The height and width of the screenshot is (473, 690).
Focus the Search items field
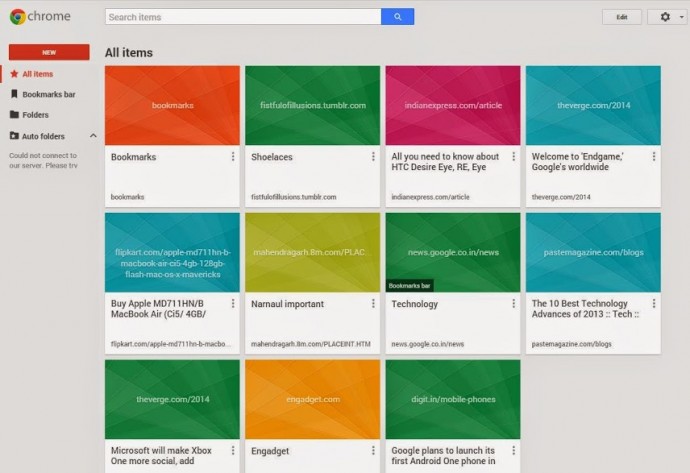tap(242, 17)
